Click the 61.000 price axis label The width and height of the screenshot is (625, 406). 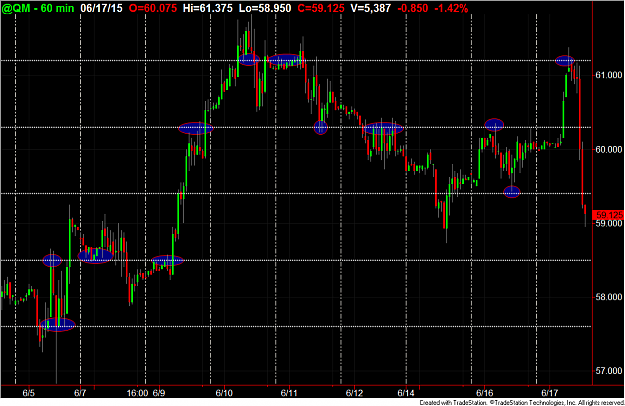tap(609, 75)
